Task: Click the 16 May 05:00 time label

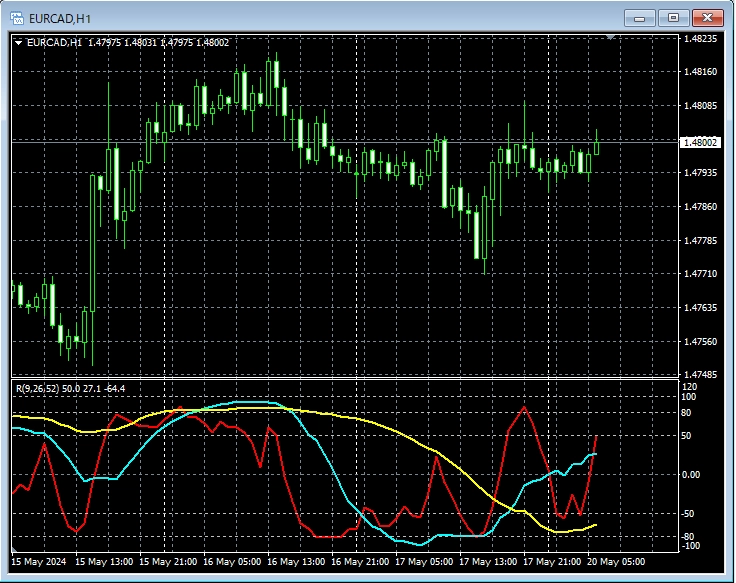Action: pyautogui.click(x=238, y=561)
